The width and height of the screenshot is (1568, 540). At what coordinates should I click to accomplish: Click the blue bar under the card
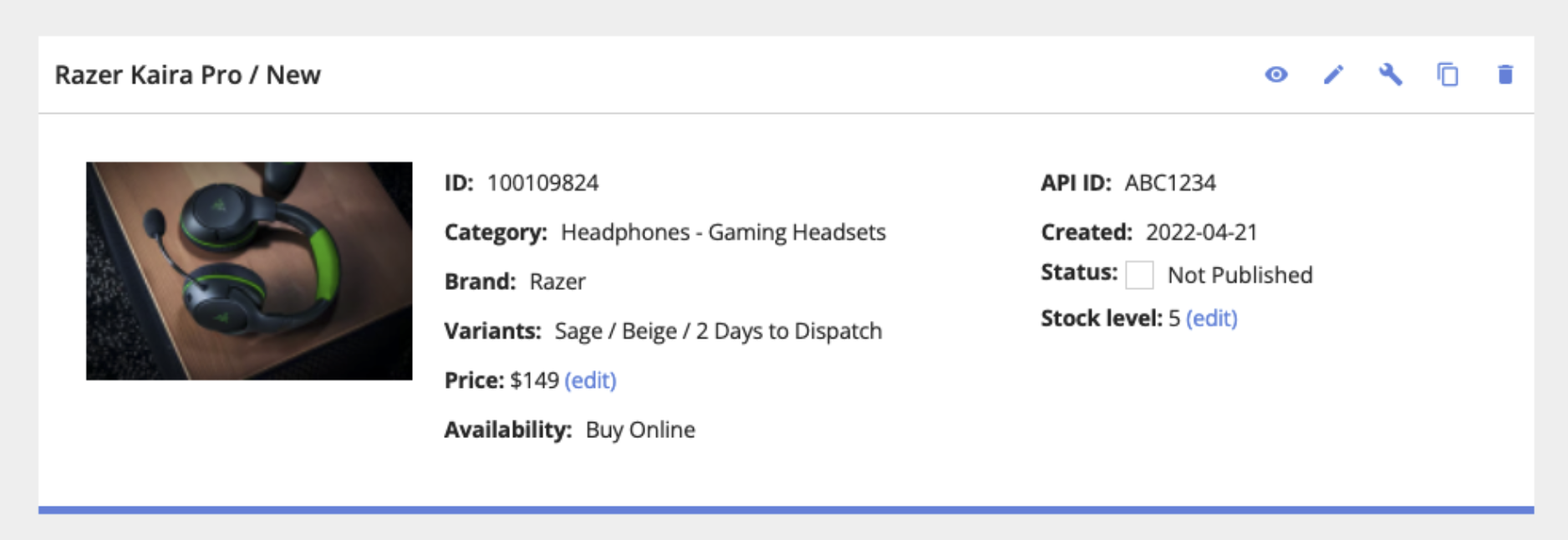tap(786, 510)
